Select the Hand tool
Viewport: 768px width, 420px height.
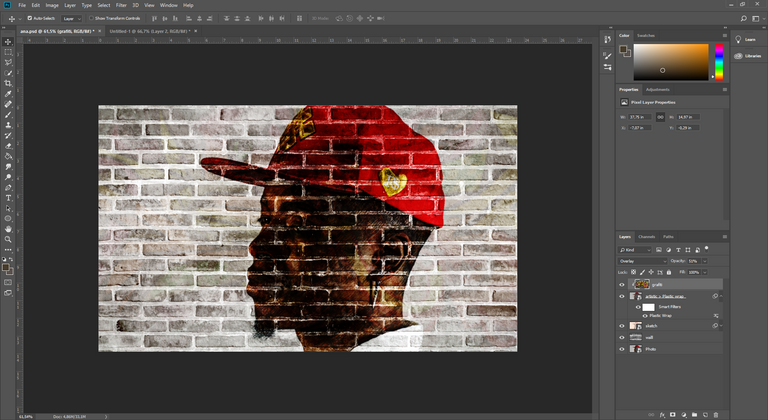coord(8,229)
